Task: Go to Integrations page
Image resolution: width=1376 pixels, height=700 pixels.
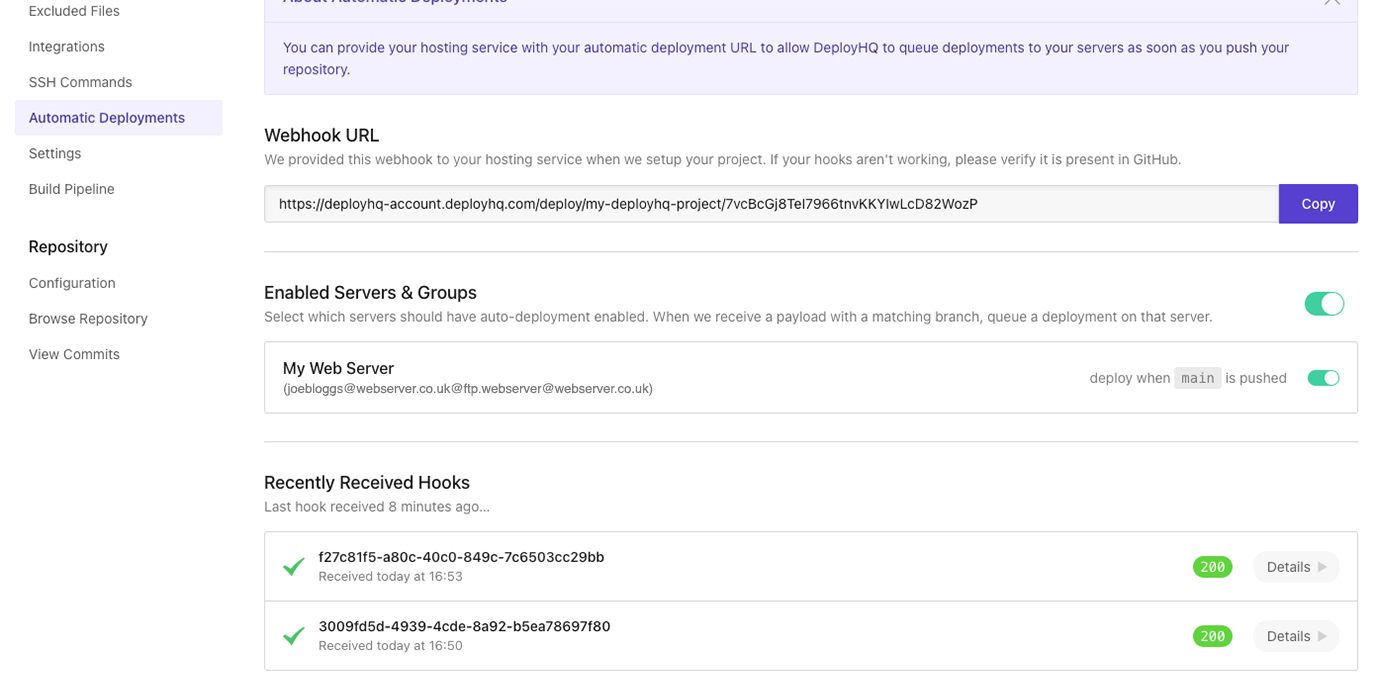Action: click(x=66, y=47)
